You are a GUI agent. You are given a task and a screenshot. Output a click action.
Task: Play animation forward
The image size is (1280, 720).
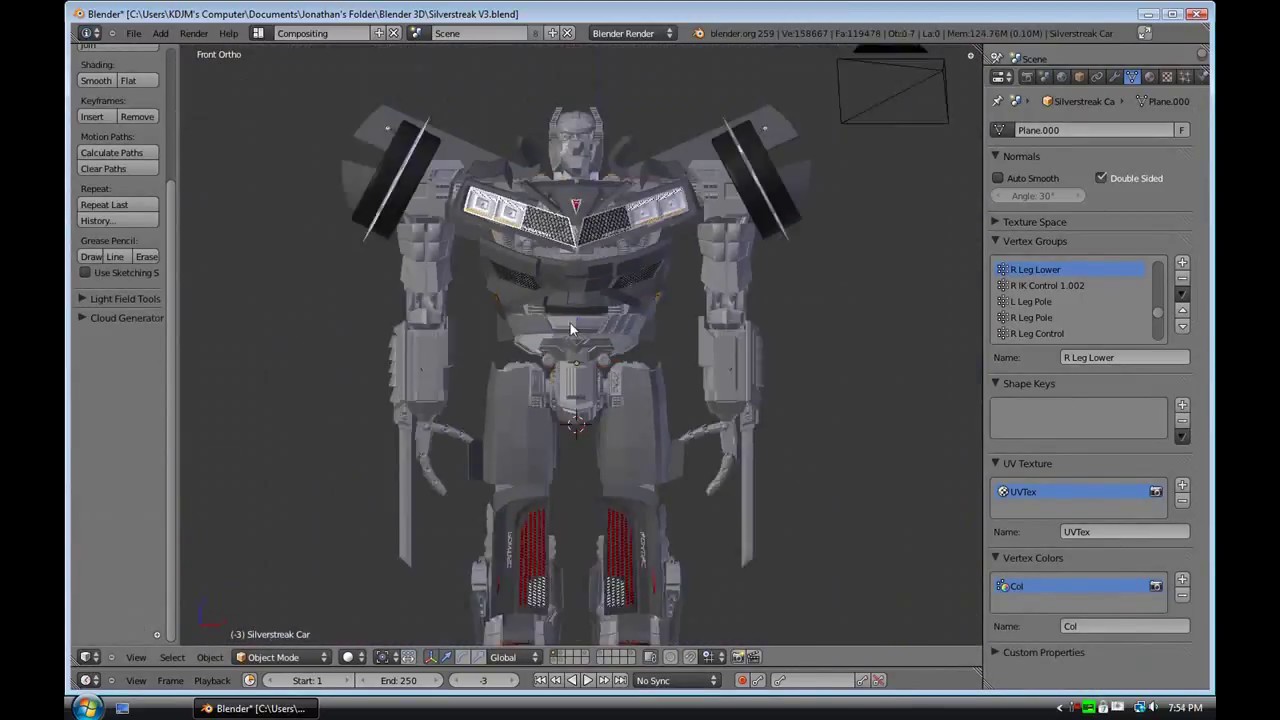pos(588,680)
